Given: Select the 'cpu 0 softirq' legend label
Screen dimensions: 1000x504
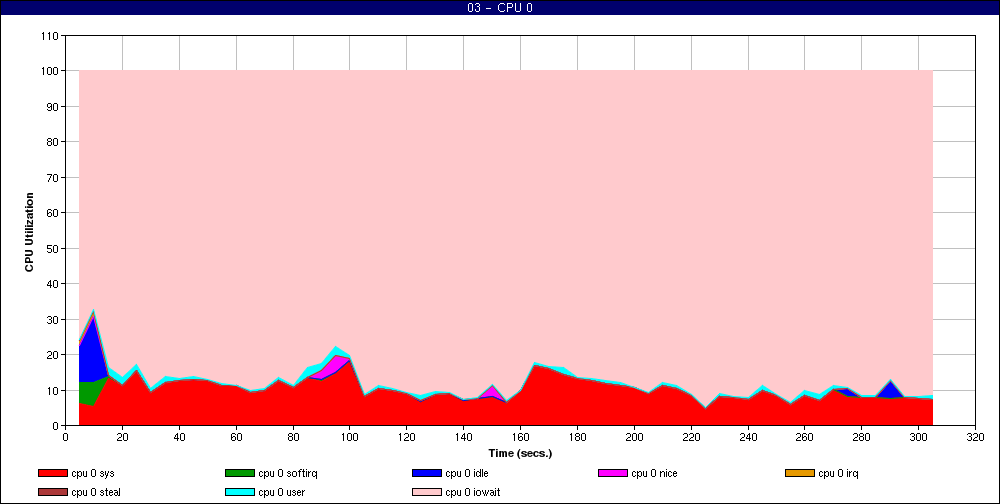Looking at the screenshot, I should pyautogui.click(x=288, y=473).
